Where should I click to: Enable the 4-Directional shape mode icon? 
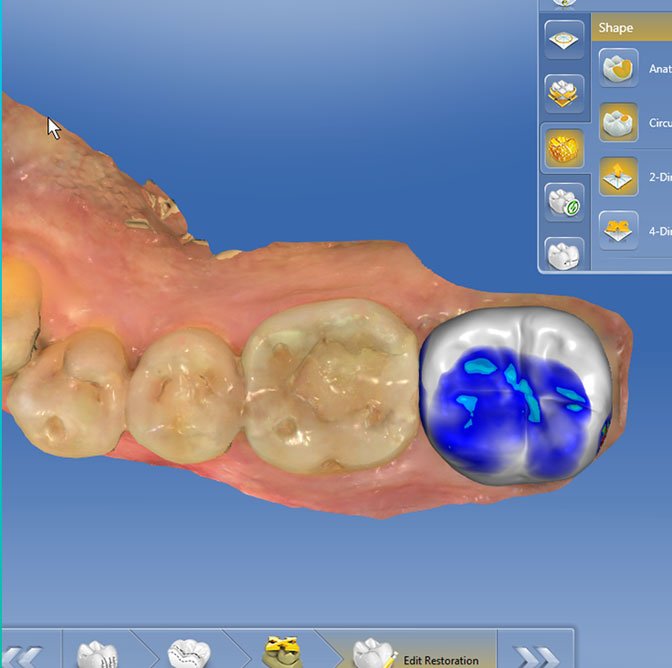[x=618, y=230]
